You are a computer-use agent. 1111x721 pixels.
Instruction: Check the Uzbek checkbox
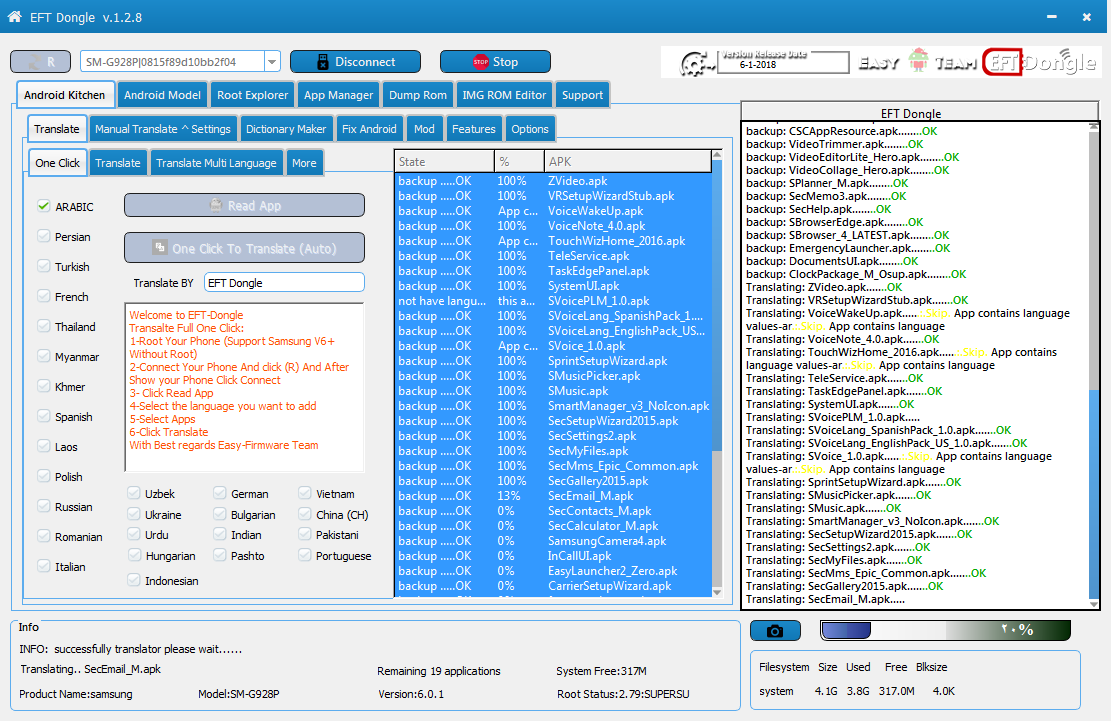click(134, 493)
